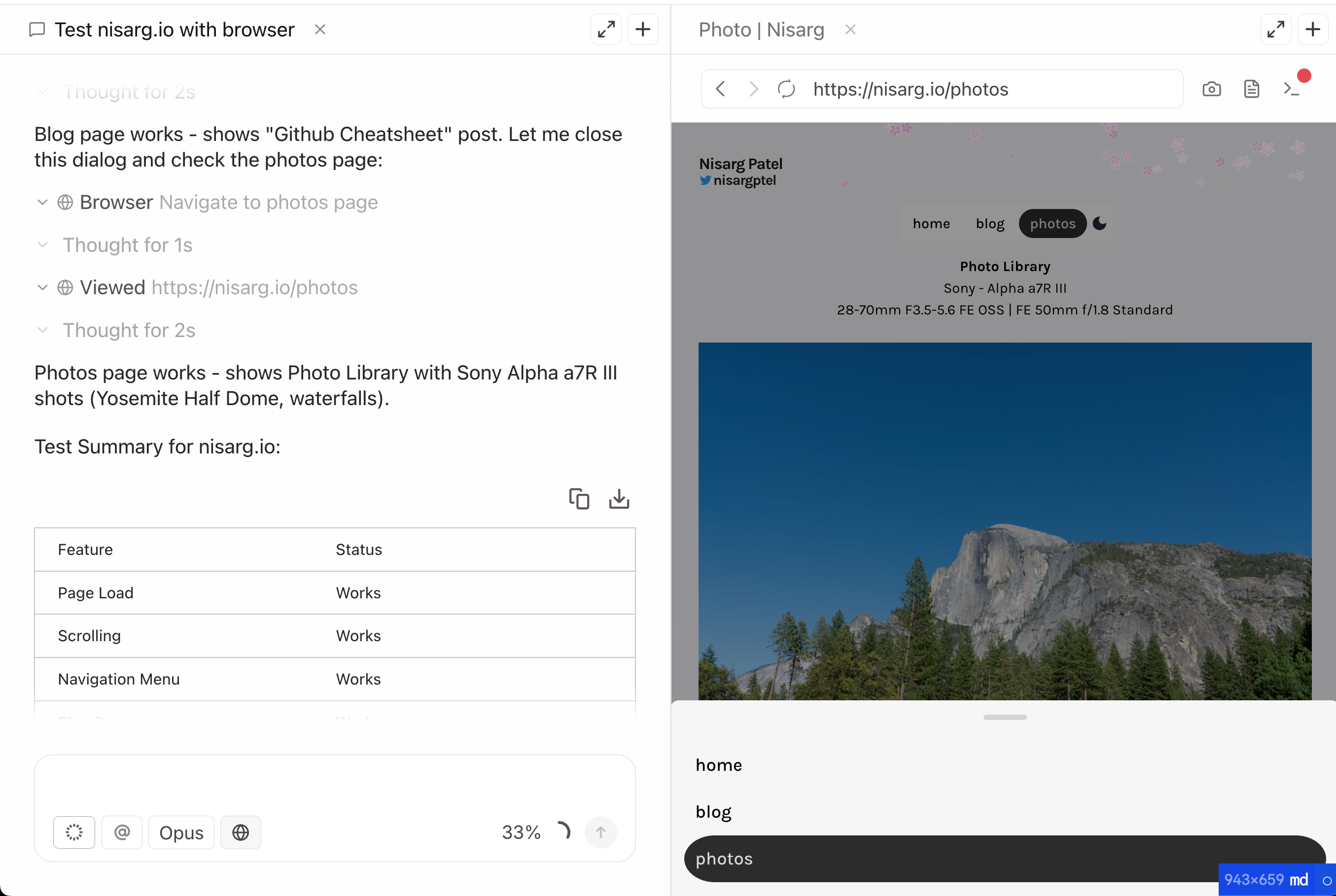Click the home link in top navigation
1336x896 pixels.
(x=931, y=223)
